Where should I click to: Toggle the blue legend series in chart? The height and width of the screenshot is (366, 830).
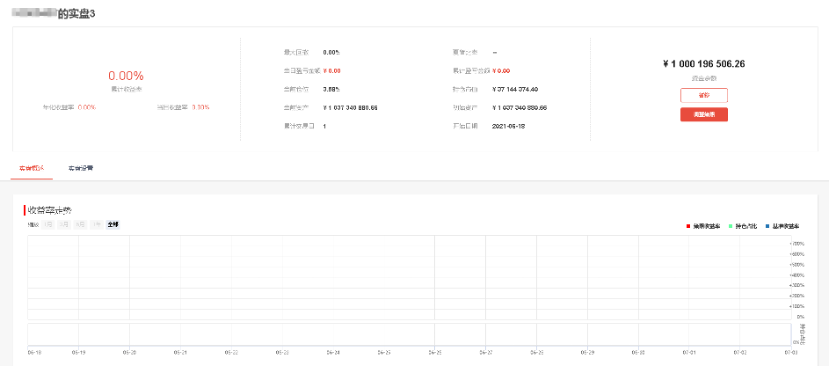point(782,226)
